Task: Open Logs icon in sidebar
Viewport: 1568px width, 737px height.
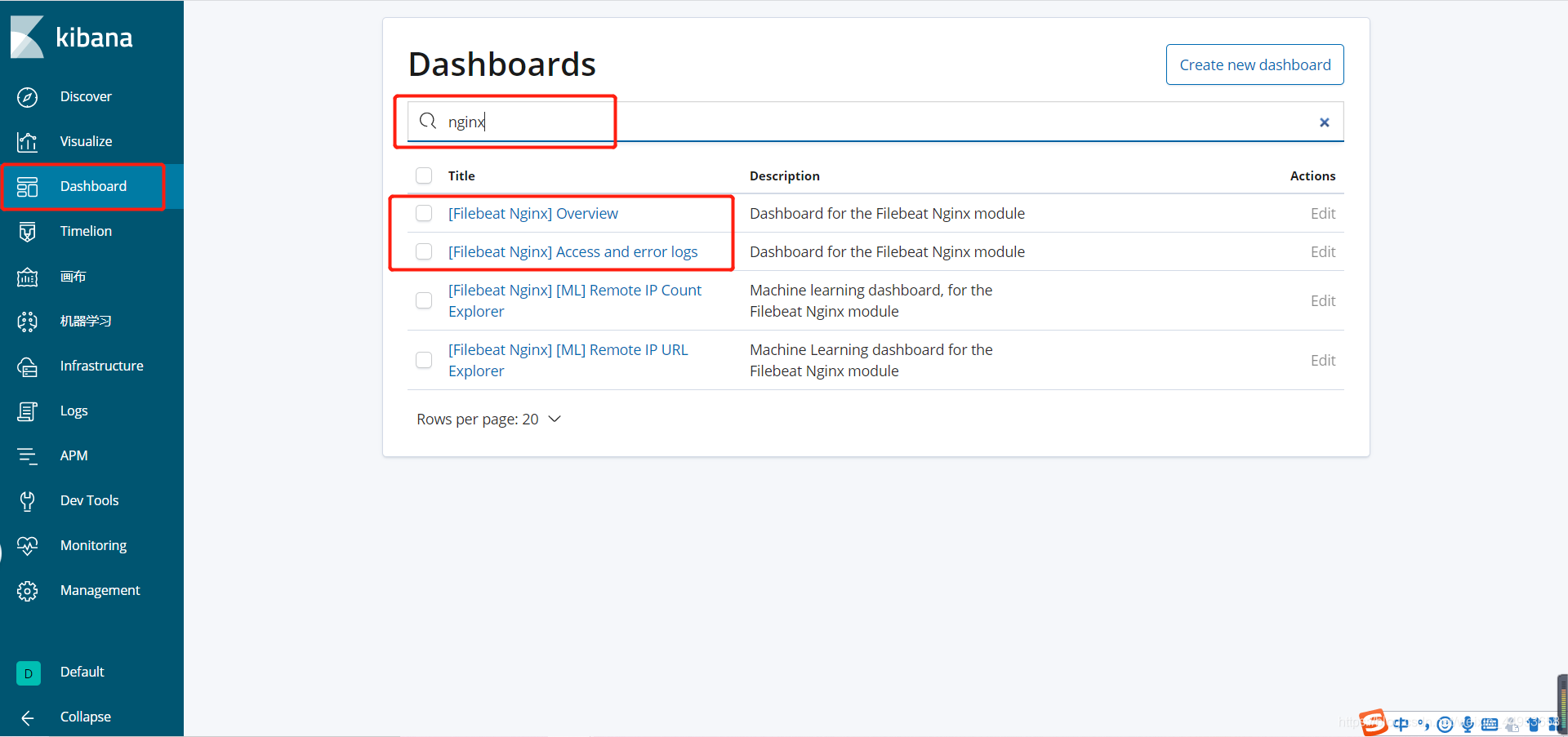Action: pos(27,411)
